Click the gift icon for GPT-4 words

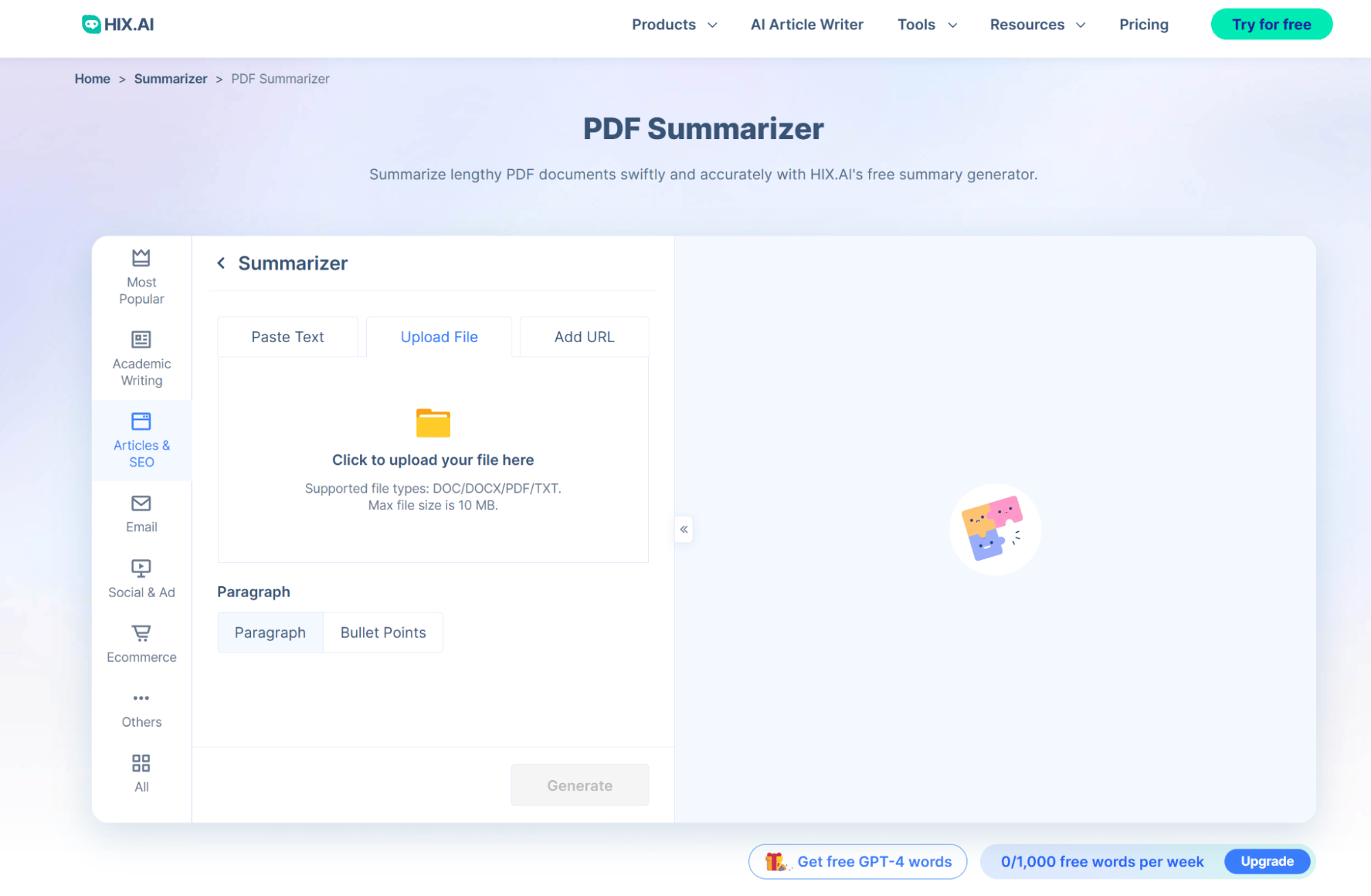point(776,862)
